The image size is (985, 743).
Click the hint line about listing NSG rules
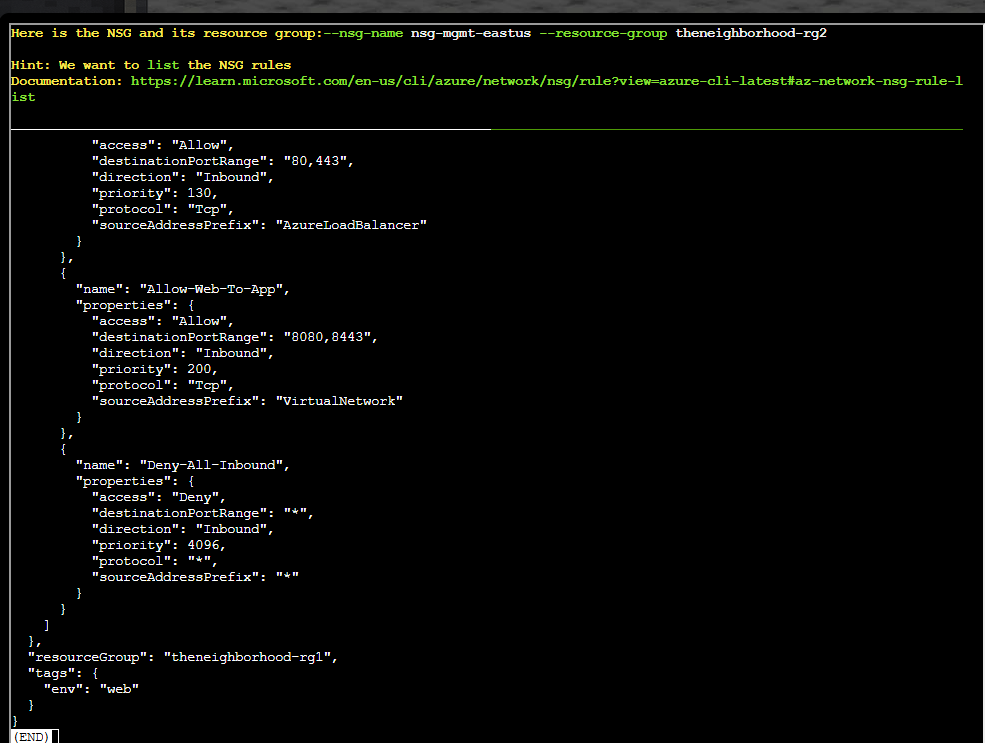point(151,65)
